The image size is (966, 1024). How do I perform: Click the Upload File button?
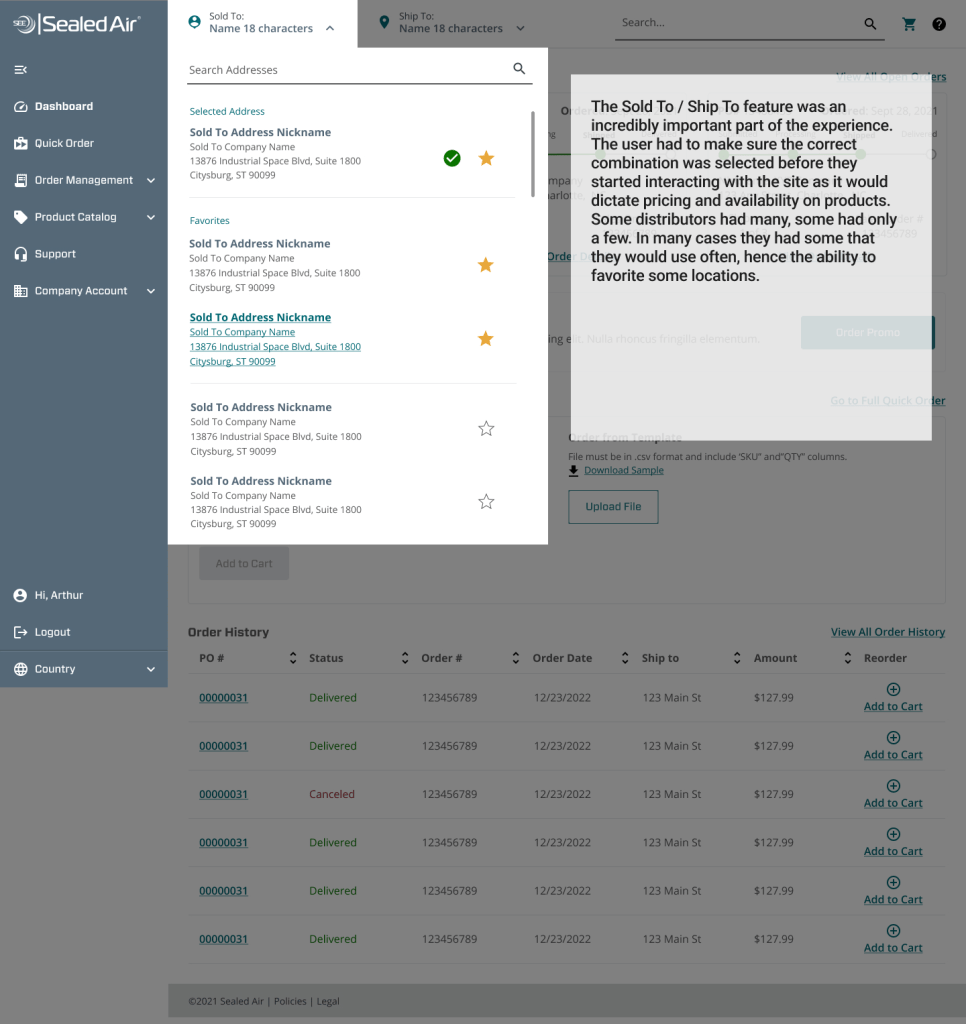613,506
